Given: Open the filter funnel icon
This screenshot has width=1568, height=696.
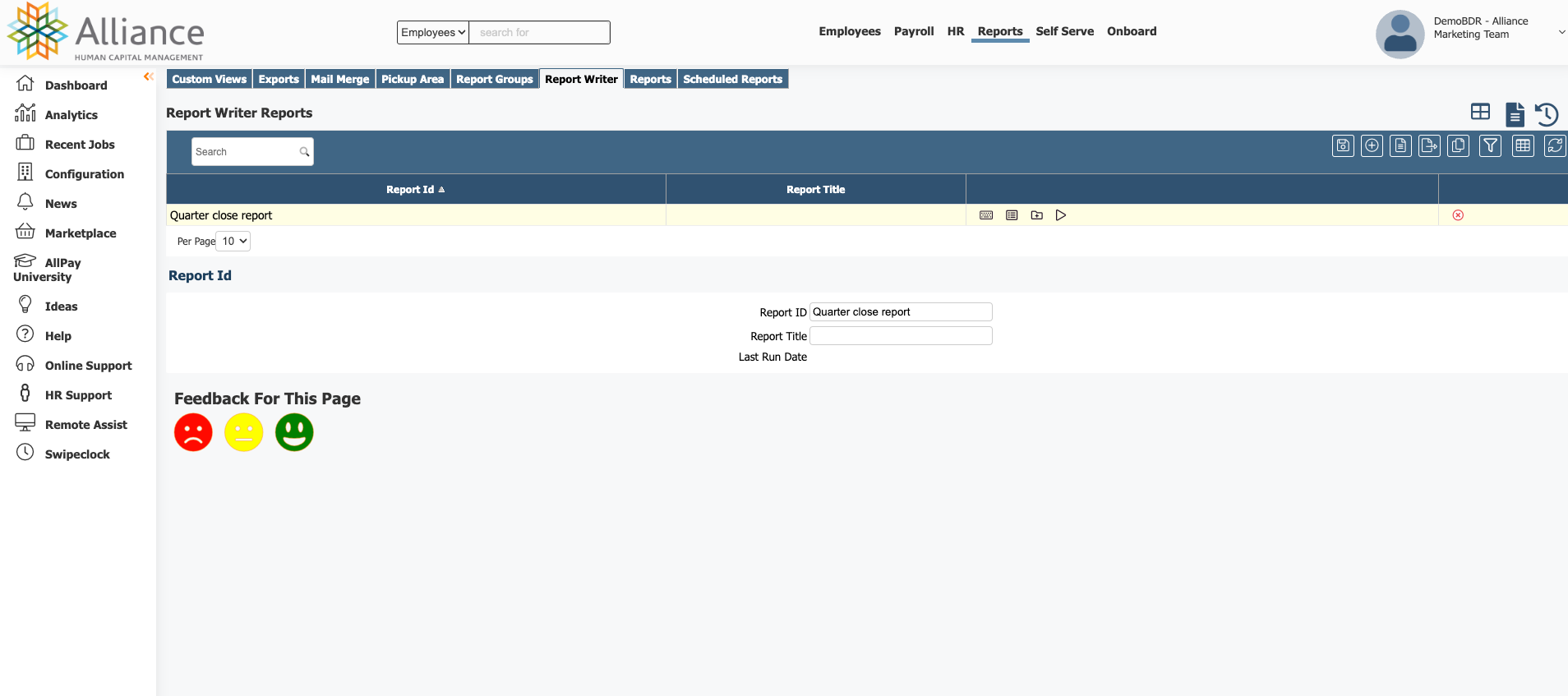Looking at the screenshot, I should coord(1490,146).
